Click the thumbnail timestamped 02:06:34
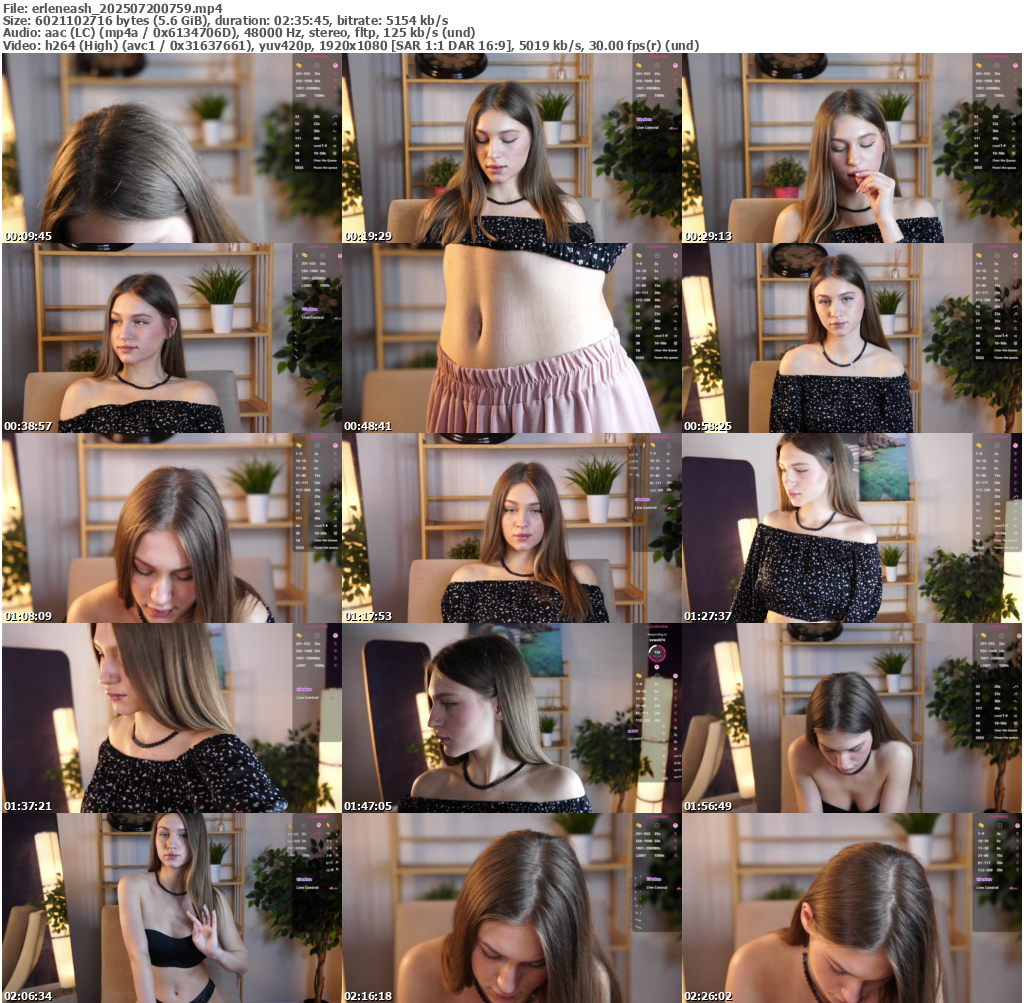 tap(172, 908)
